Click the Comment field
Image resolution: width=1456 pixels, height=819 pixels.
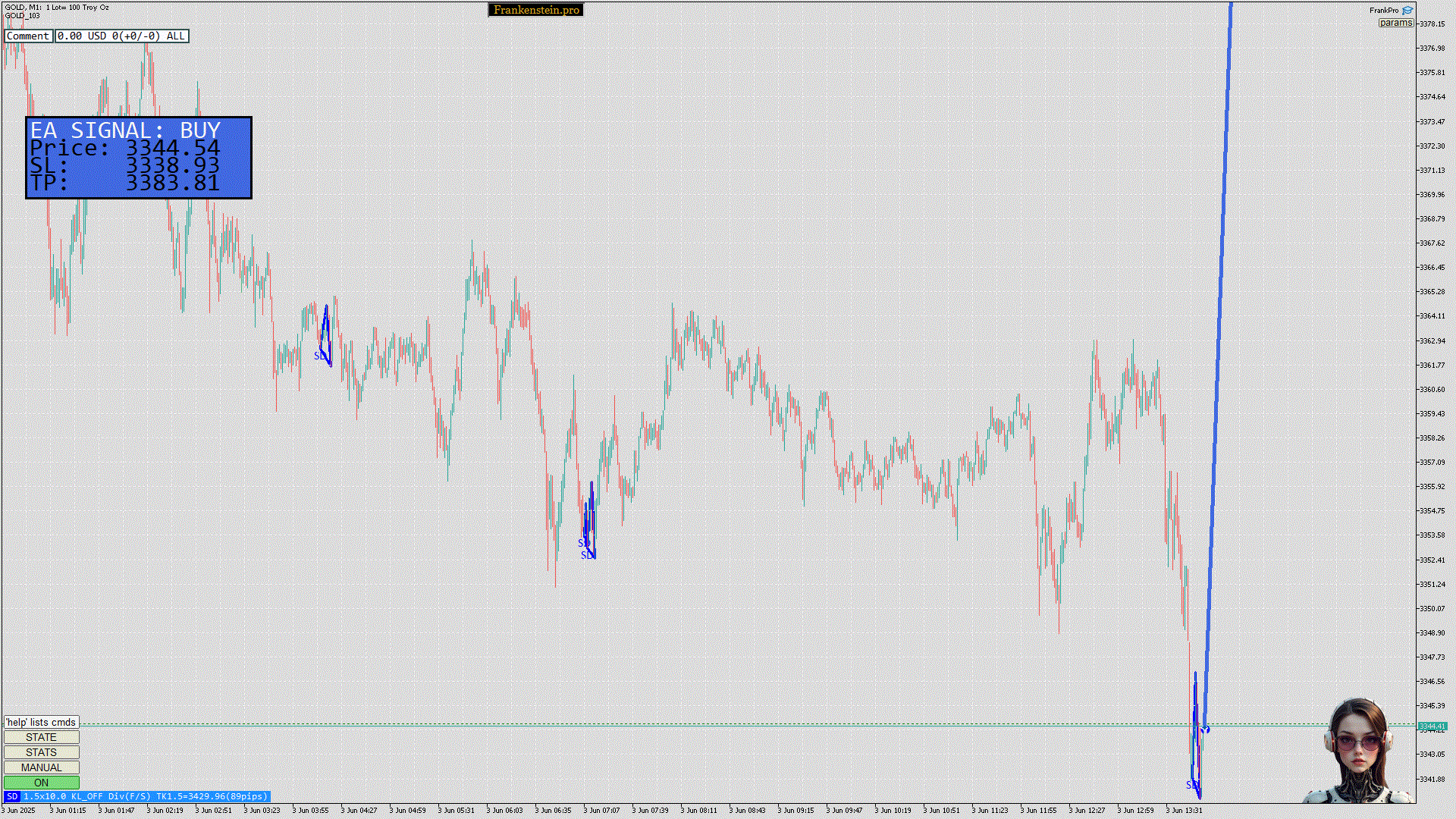pyautogui.click(x=28, y=36)
